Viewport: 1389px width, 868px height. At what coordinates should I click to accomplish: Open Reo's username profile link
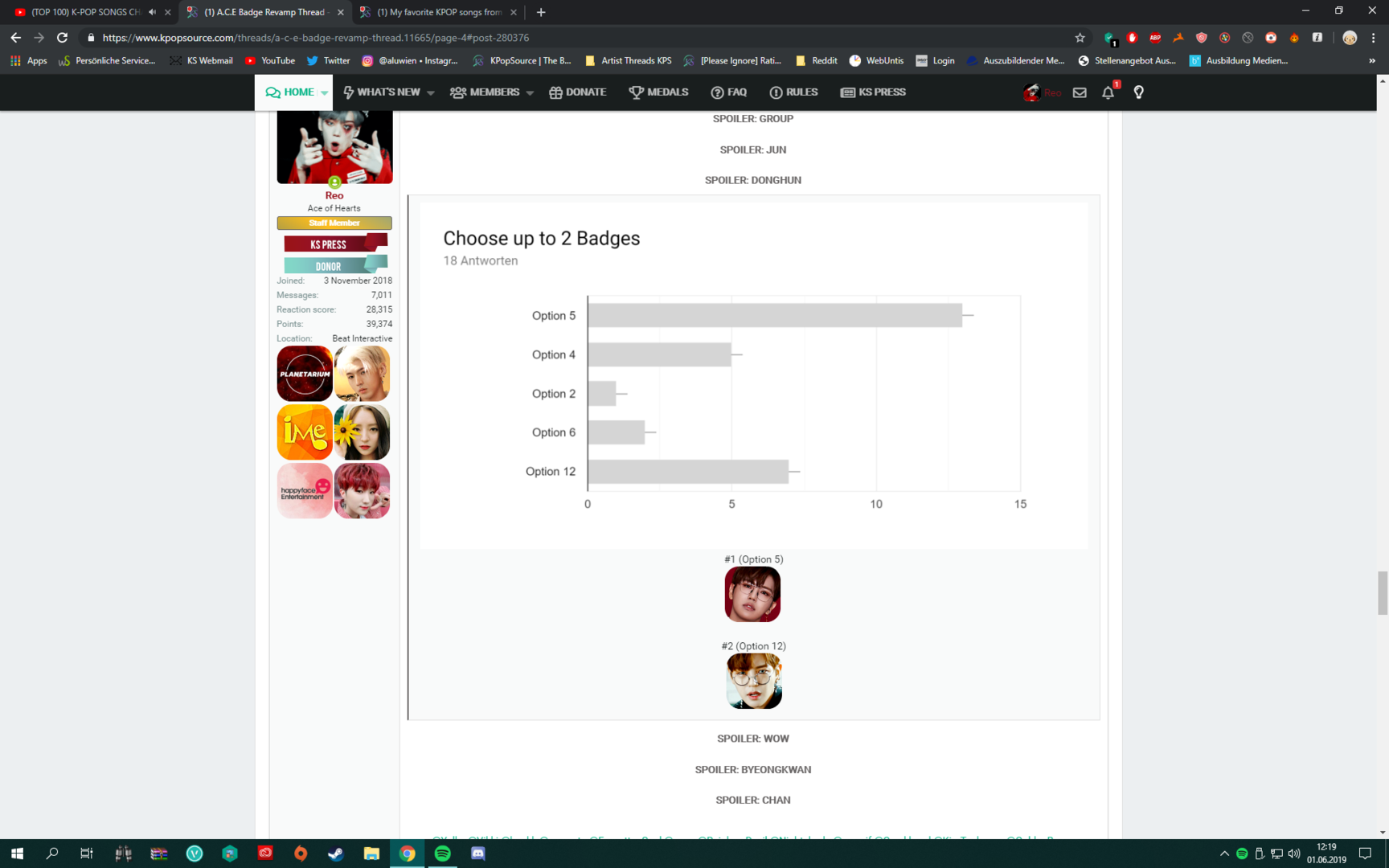tap(334, 195)
